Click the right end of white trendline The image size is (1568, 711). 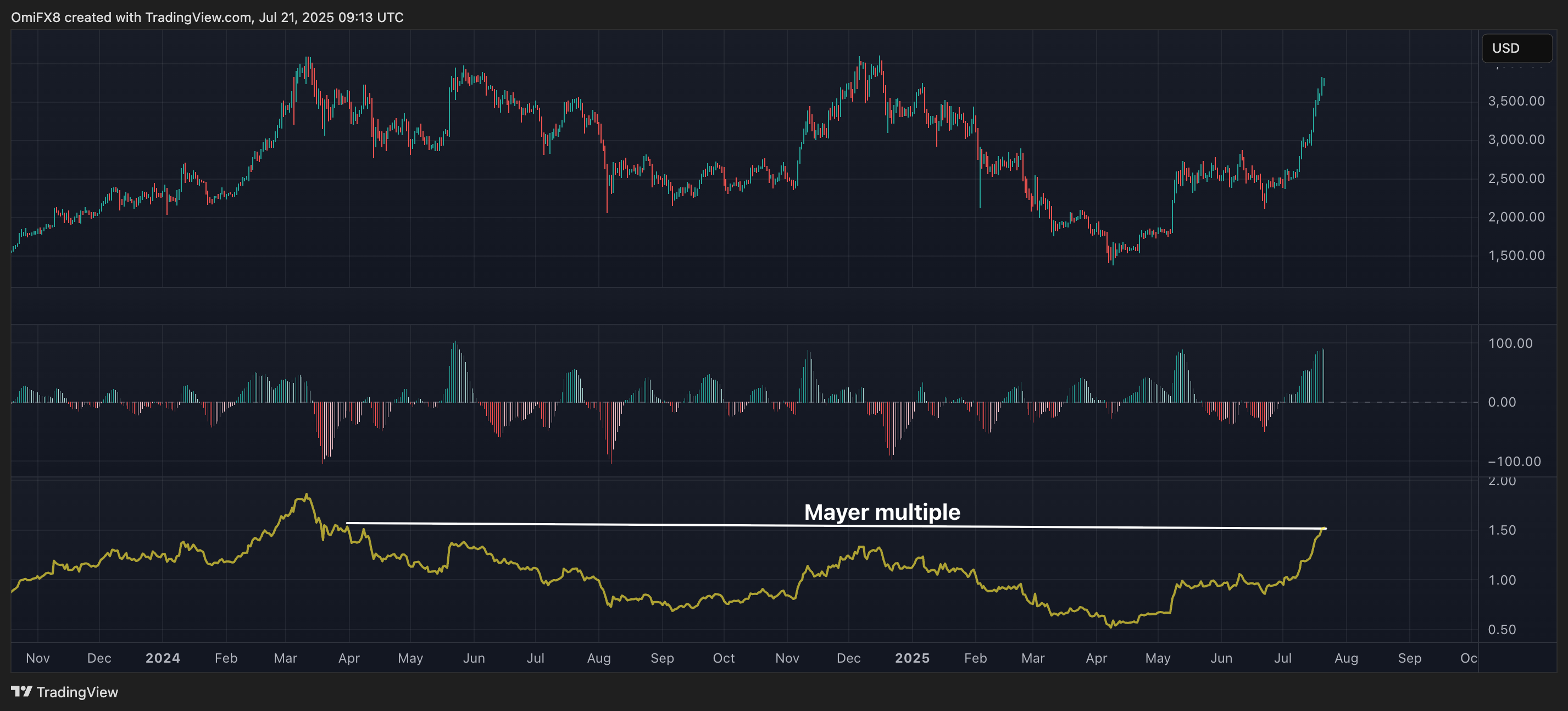(x=1325, y=529)
